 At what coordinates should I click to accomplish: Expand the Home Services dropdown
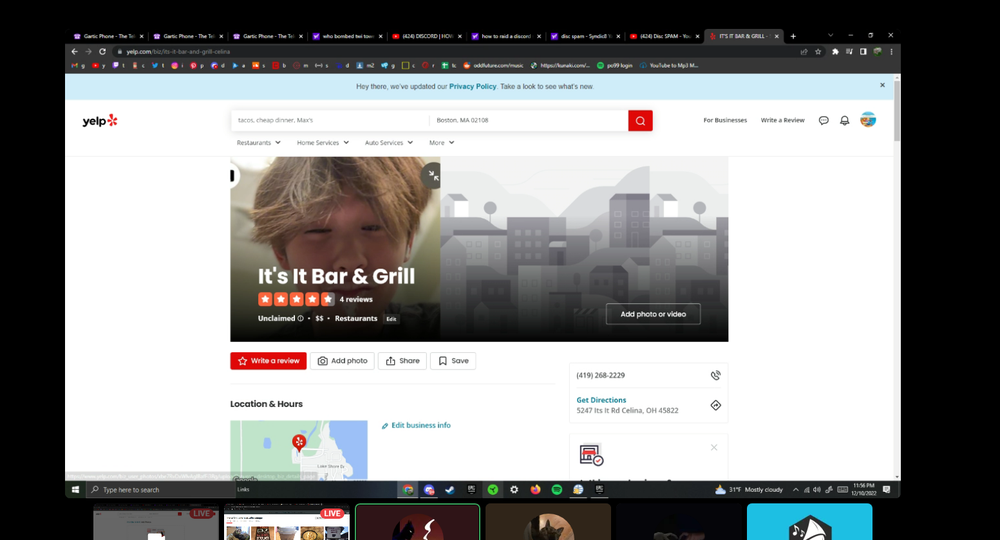[322, 143]
